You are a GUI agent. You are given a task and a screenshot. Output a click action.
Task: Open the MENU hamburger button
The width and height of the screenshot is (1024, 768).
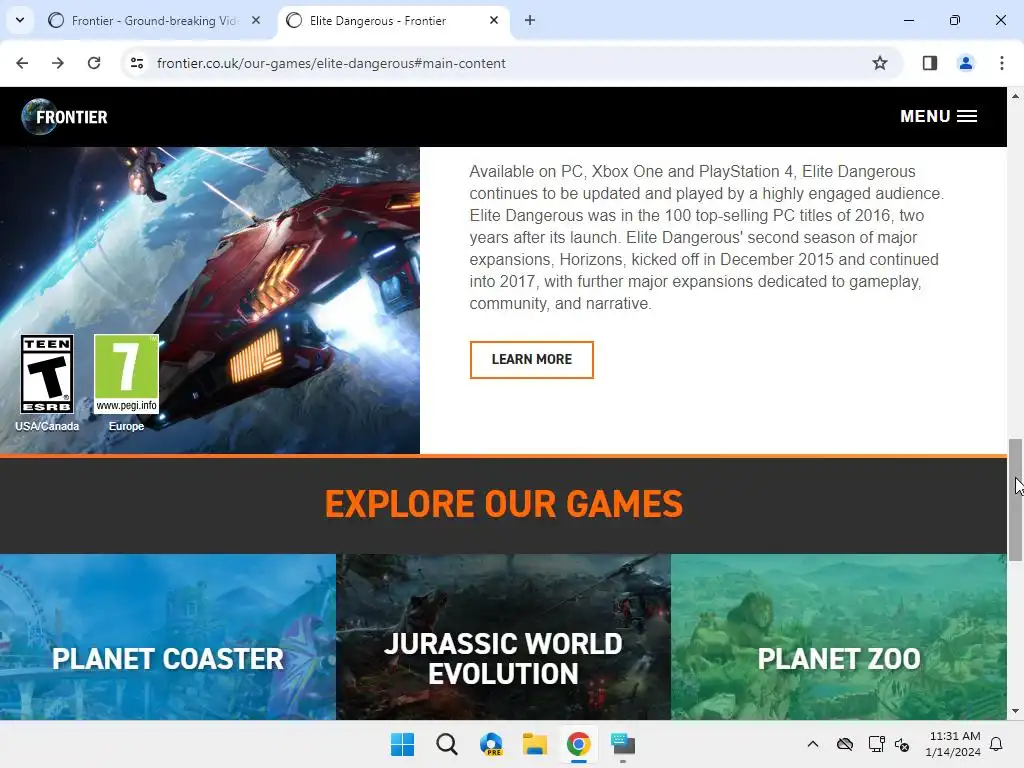click(x=938, y=116)
